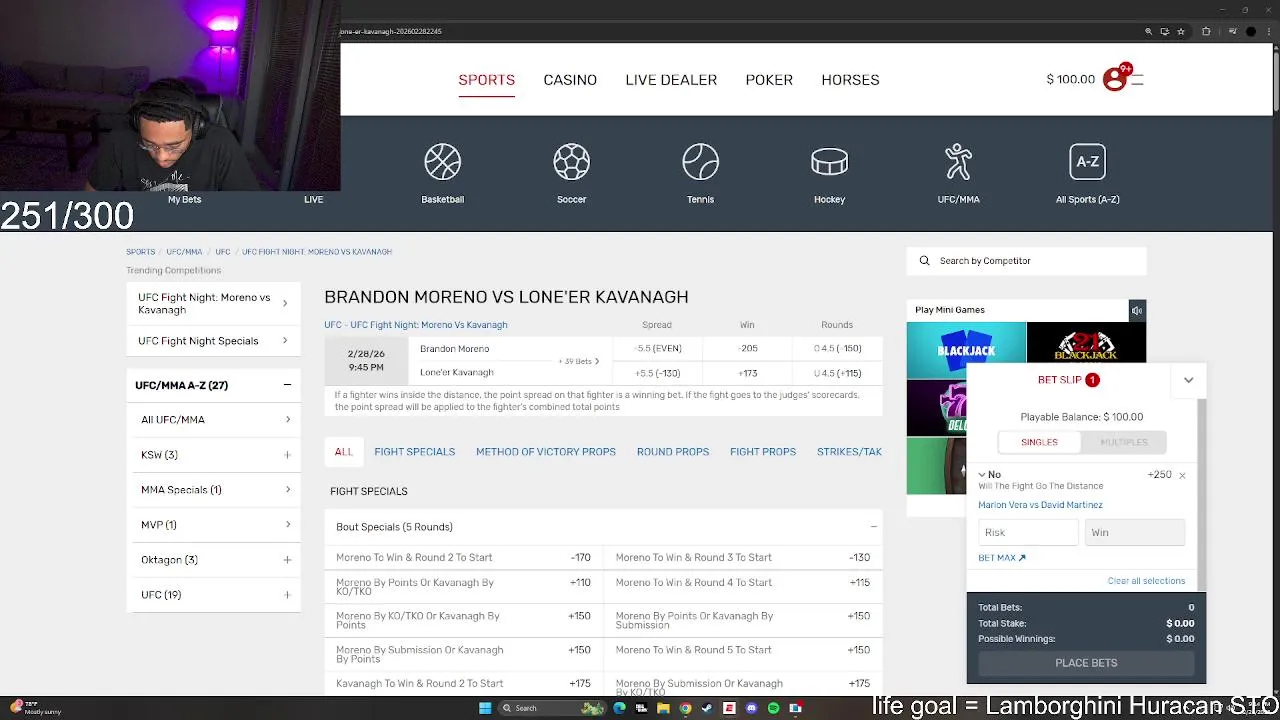
Task: Open the Windows Start button
Action: (485, 708)
